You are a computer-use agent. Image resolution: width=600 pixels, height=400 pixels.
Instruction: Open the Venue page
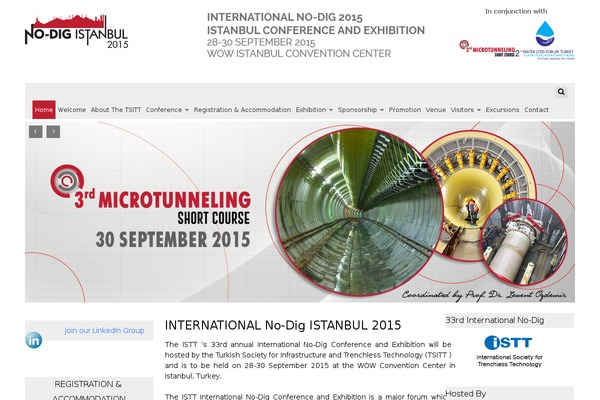tap(435, 110)
